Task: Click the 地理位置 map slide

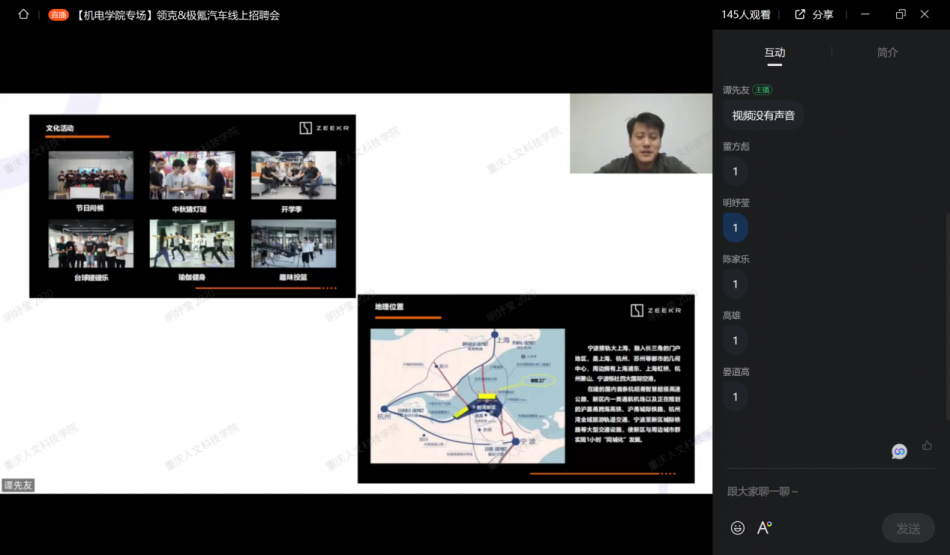Action: click(x=525, y=388)
